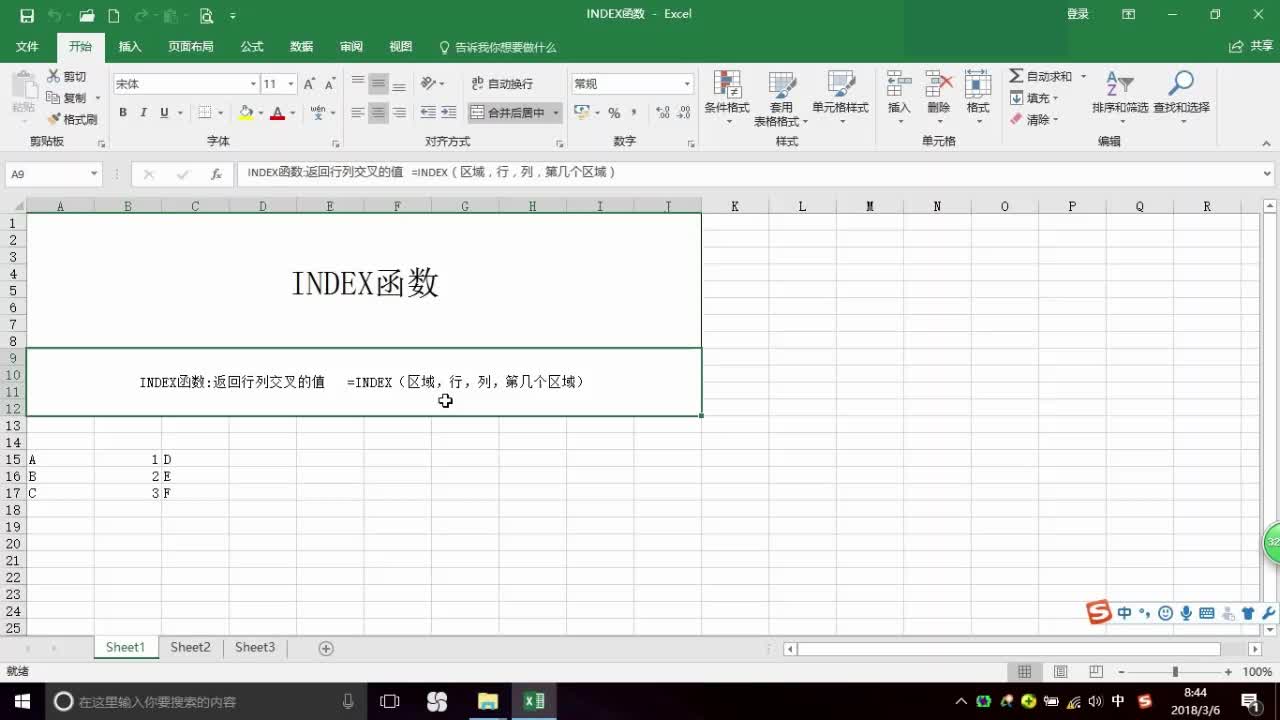
Task: Switch to Sheet2
Action: pos(189,647)
